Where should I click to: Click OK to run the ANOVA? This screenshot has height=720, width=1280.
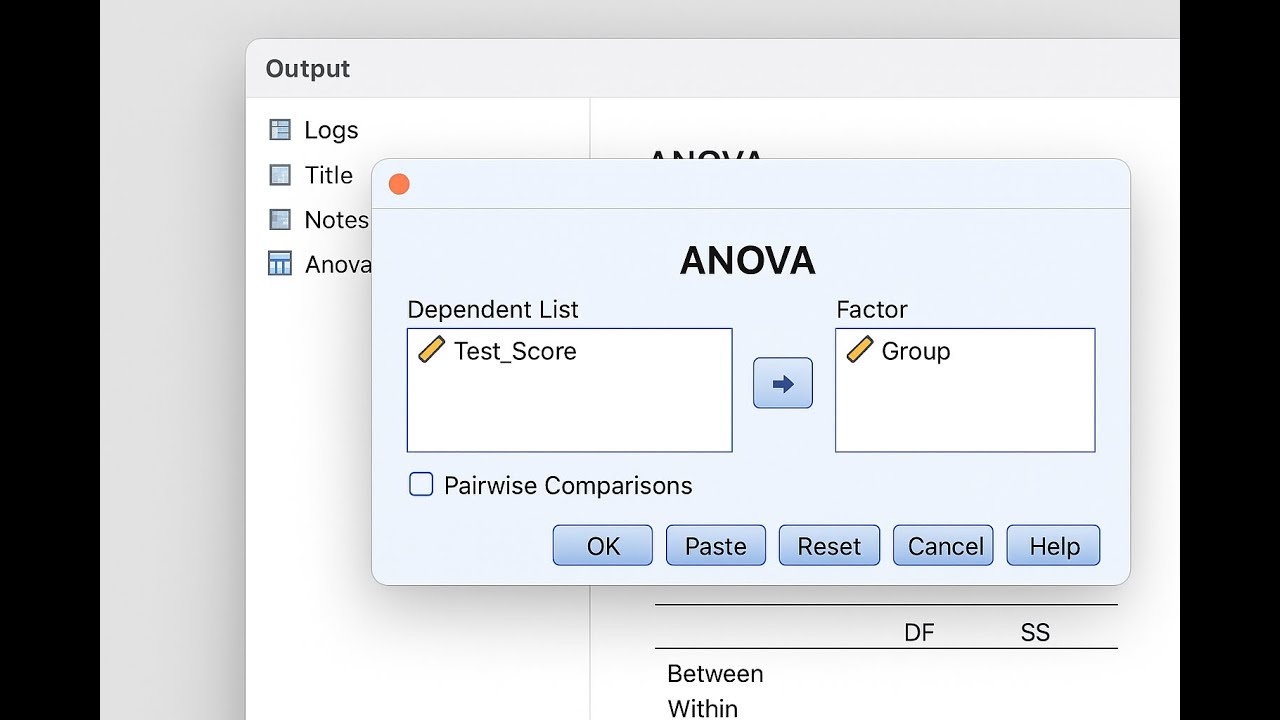point(603,546)
